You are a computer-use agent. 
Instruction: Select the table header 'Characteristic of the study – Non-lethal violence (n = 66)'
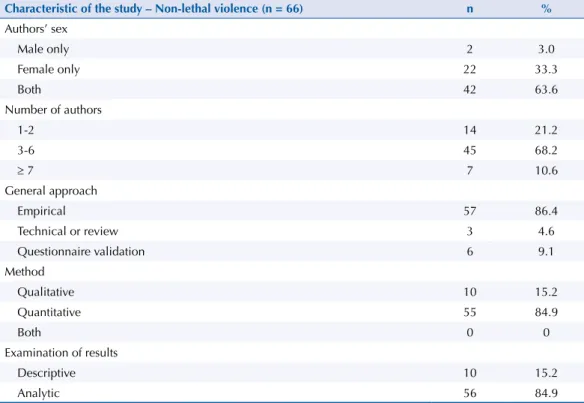click(x=153, y=9)
